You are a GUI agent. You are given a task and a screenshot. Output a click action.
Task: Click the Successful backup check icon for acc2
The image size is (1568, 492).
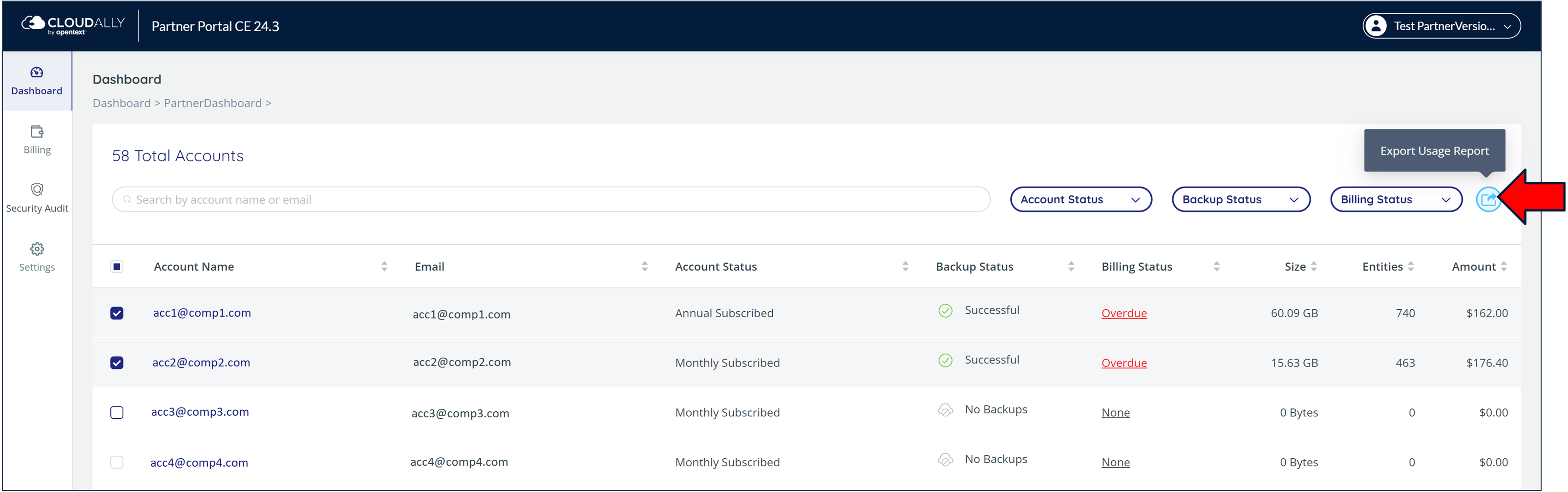945,361
